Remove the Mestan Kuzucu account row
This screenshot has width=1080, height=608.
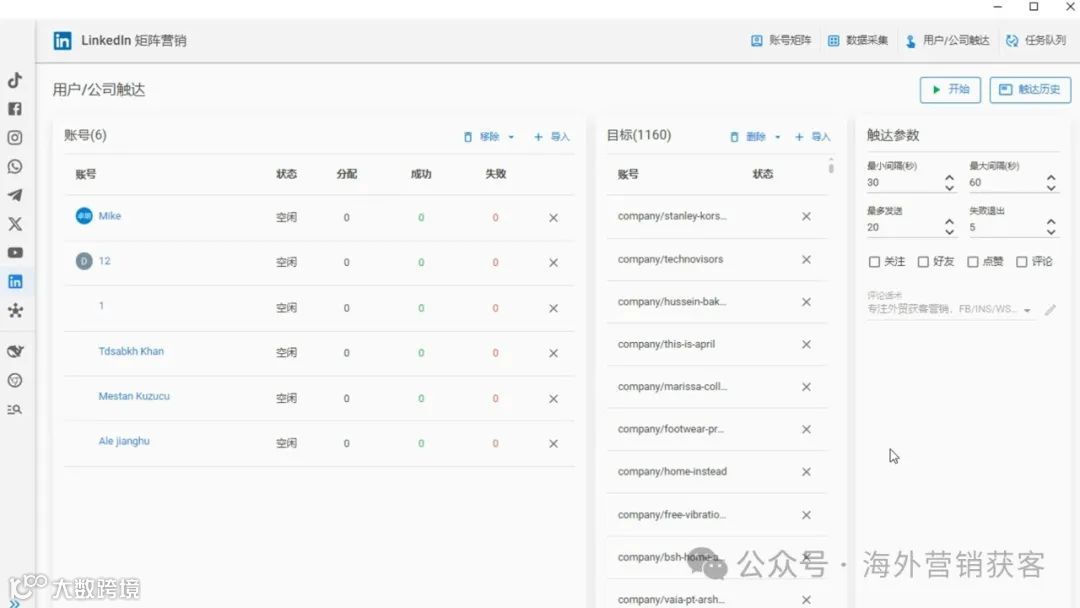click(x=553, y=399)
